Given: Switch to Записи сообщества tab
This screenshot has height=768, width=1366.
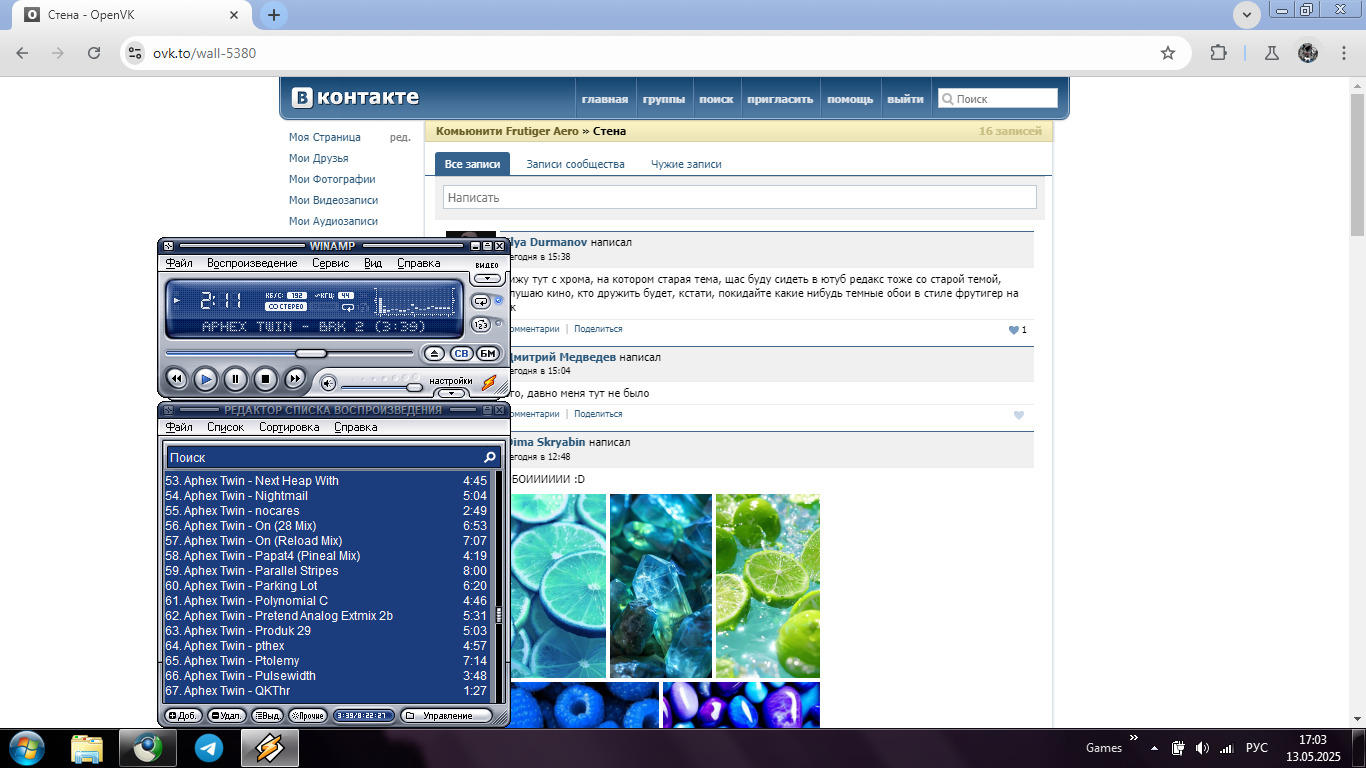Looking at the screenshot, I should [x=575, y=164].
